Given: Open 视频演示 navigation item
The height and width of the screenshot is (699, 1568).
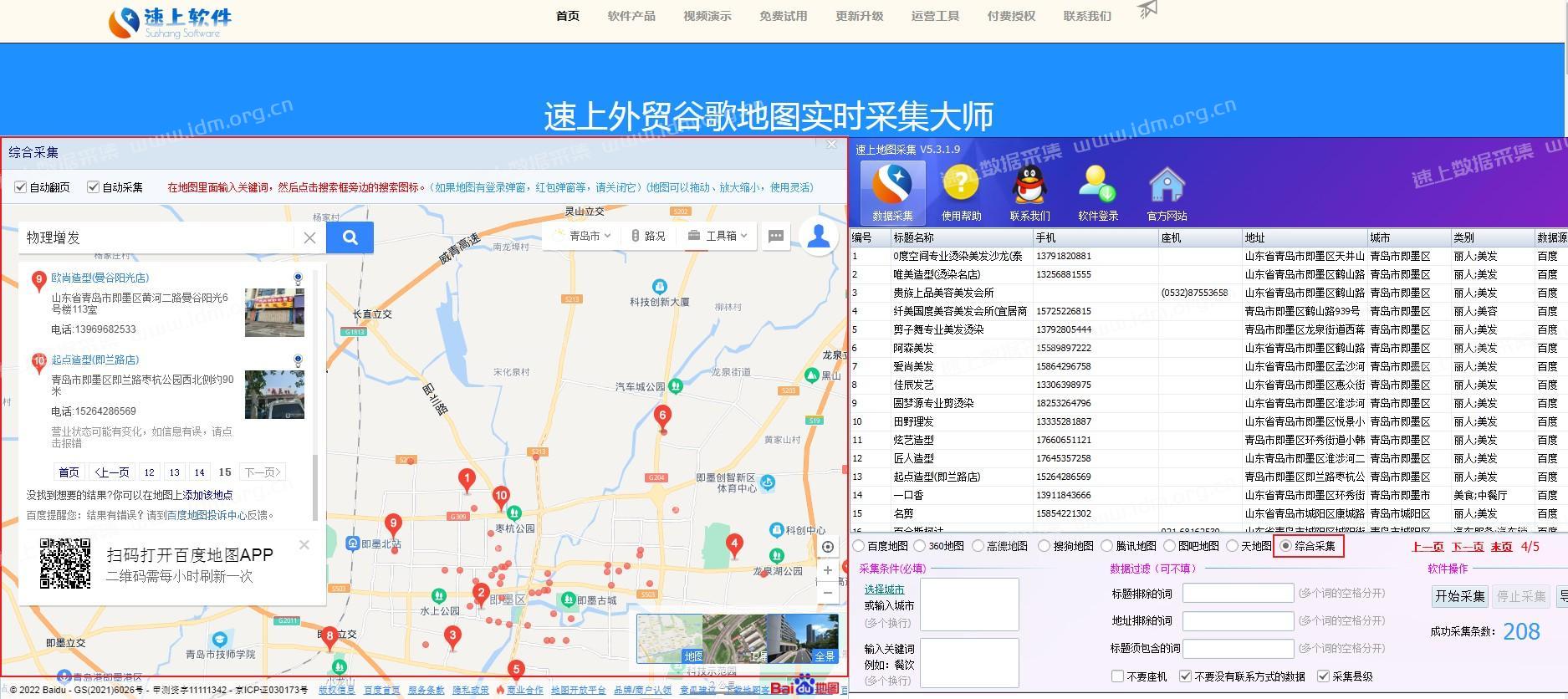Looking at the screenshot, I should (707, 16).
